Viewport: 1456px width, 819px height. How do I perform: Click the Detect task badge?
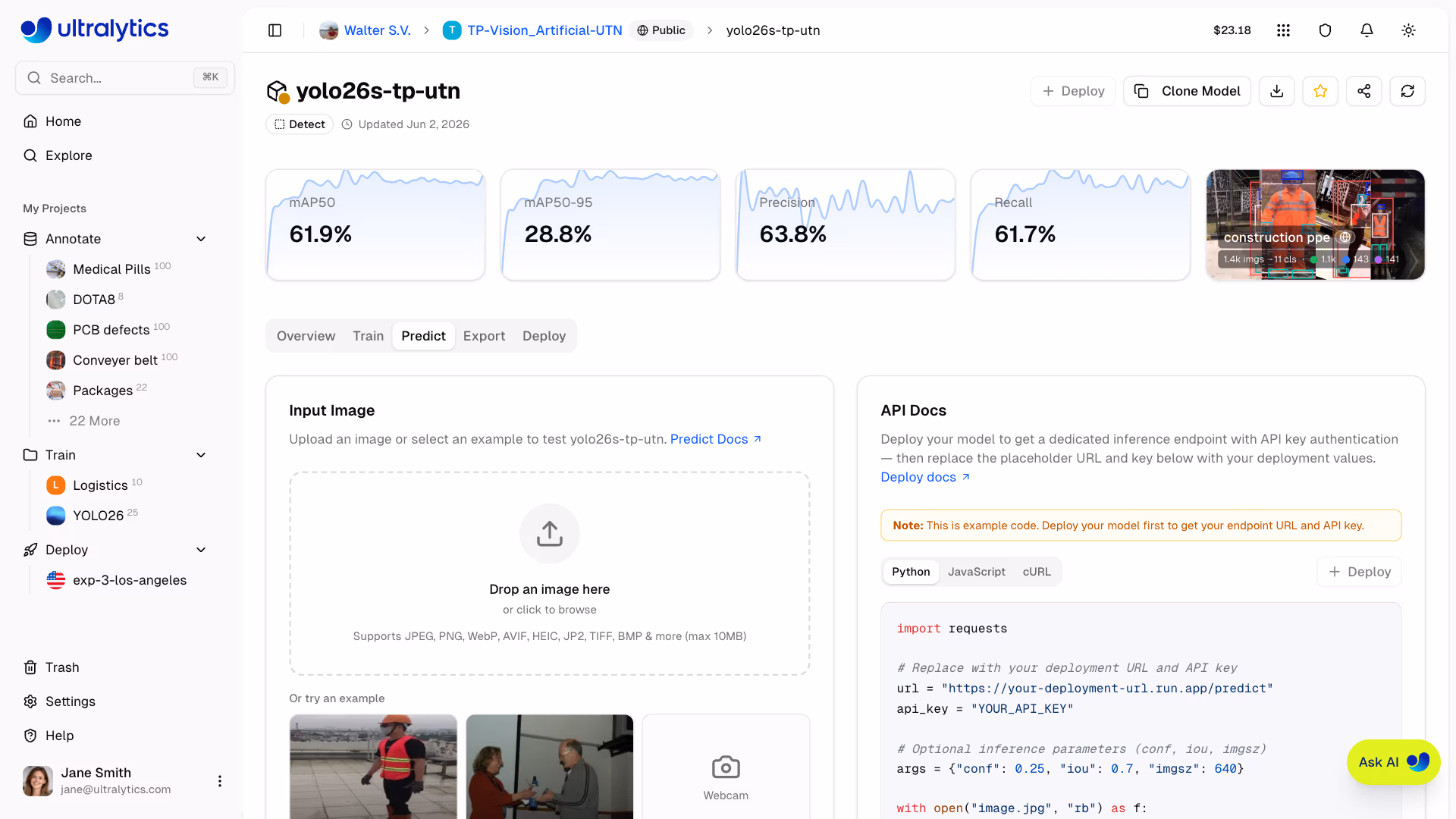pos(300,124)
